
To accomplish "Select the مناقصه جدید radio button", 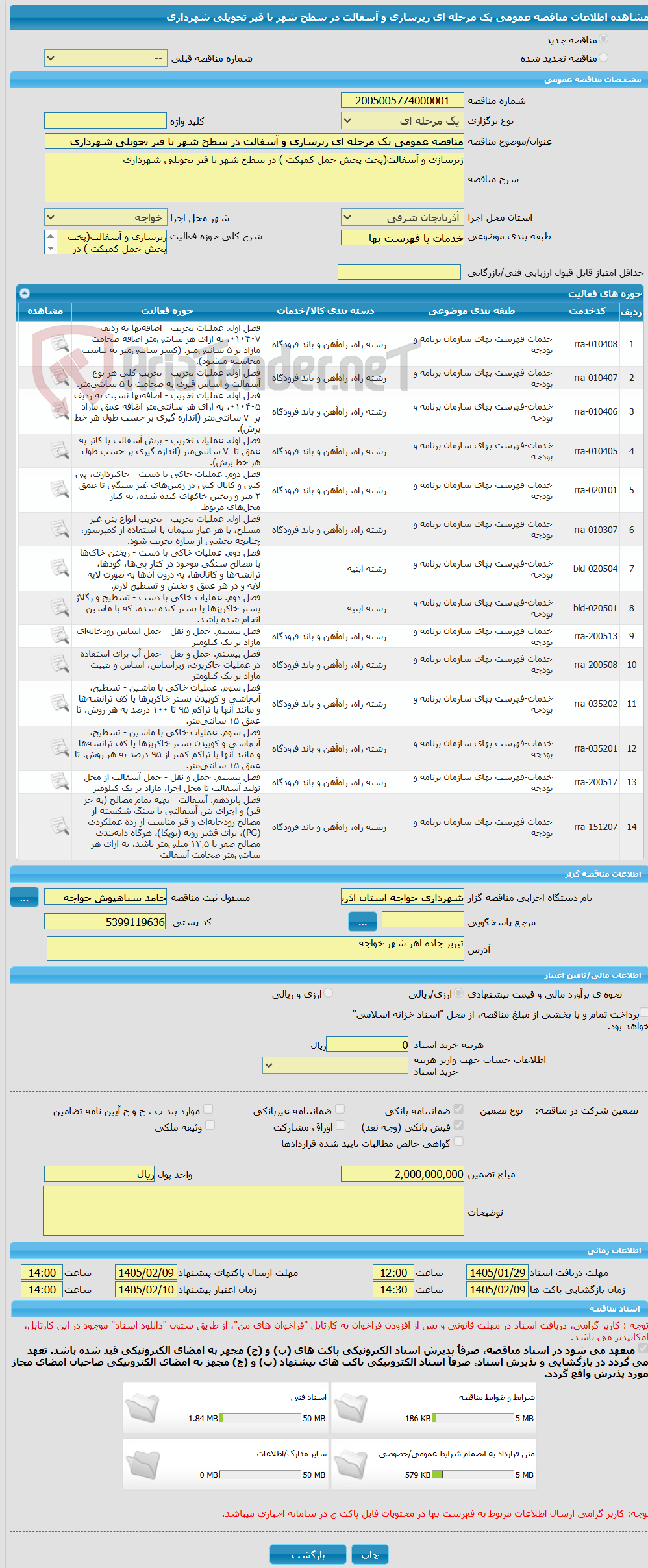I will 603,40.
